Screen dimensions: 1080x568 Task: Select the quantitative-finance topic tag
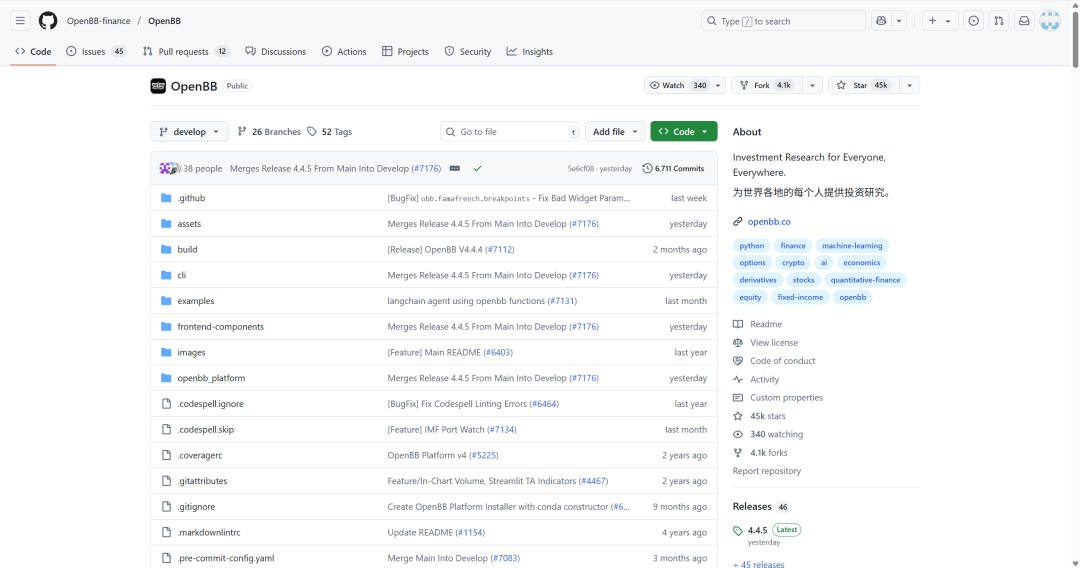(865, 280)
